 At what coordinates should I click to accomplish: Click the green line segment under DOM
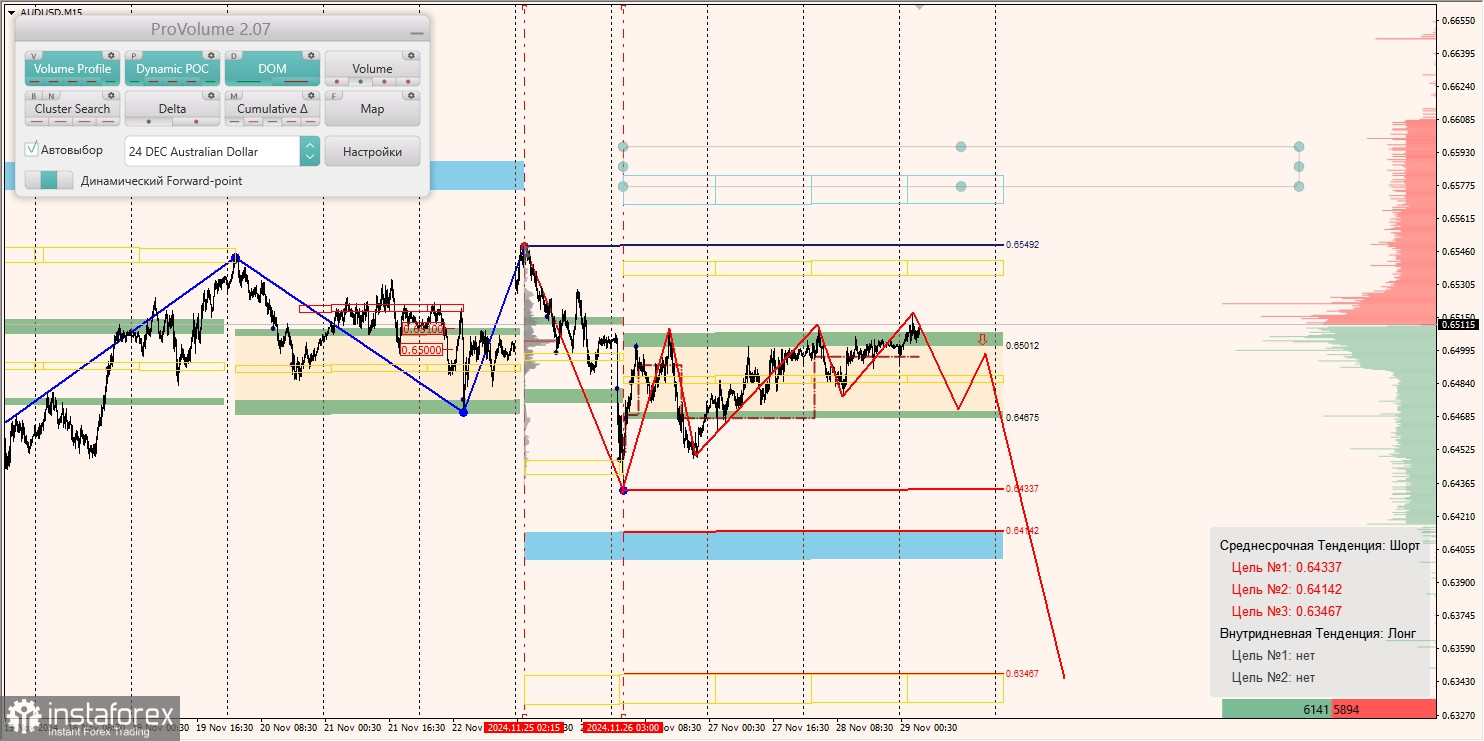(x=249, y=81)
